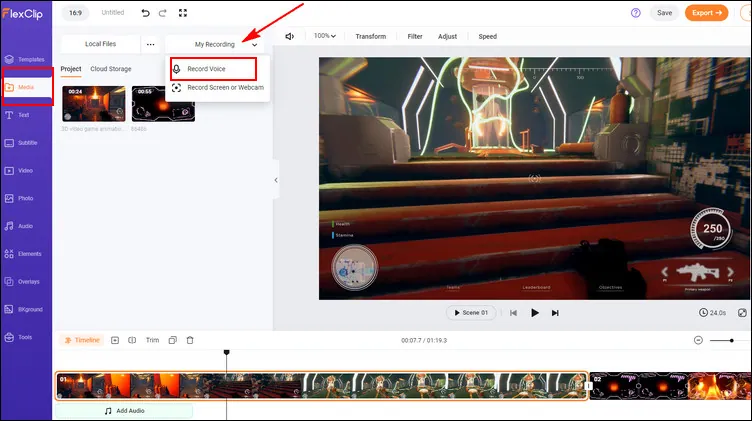This screenshot has width=752, height=421.
Task: Open the Transform options
Action: (370, 36)
